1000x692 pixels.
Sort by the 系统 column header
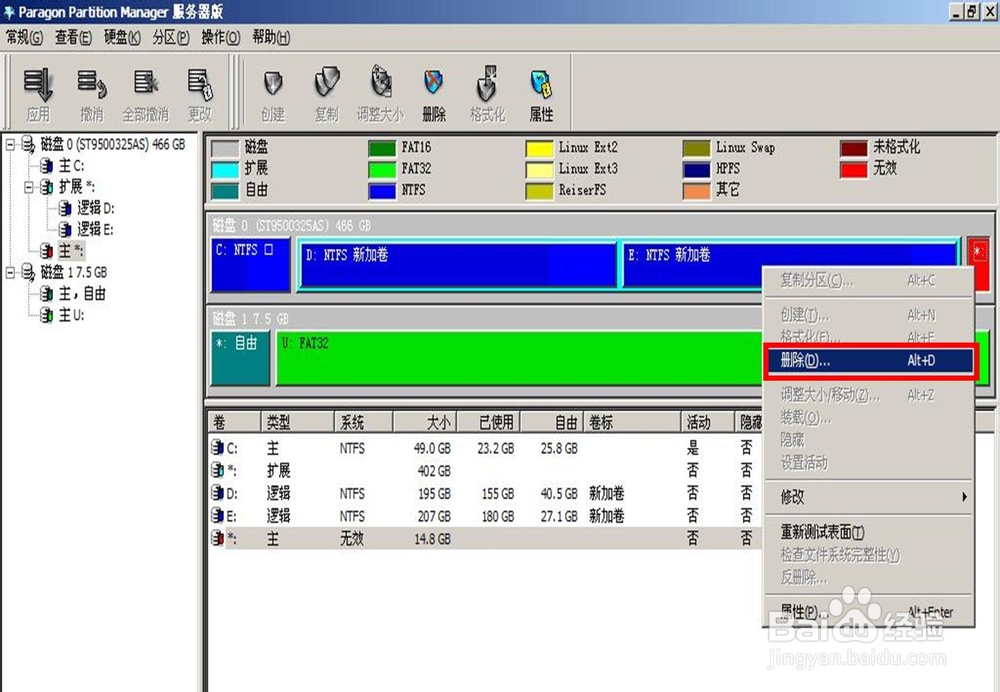coord(364,422)
